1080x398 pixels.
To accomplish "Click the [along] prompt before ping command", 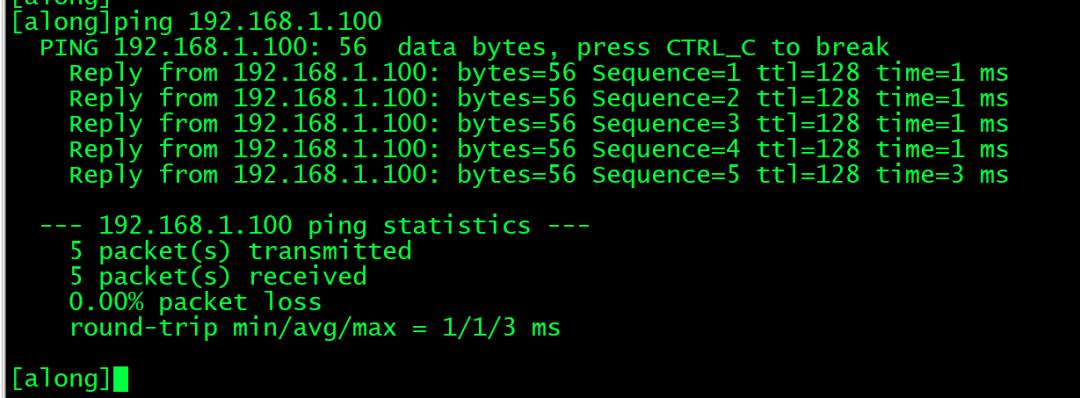I will (61, 22).
